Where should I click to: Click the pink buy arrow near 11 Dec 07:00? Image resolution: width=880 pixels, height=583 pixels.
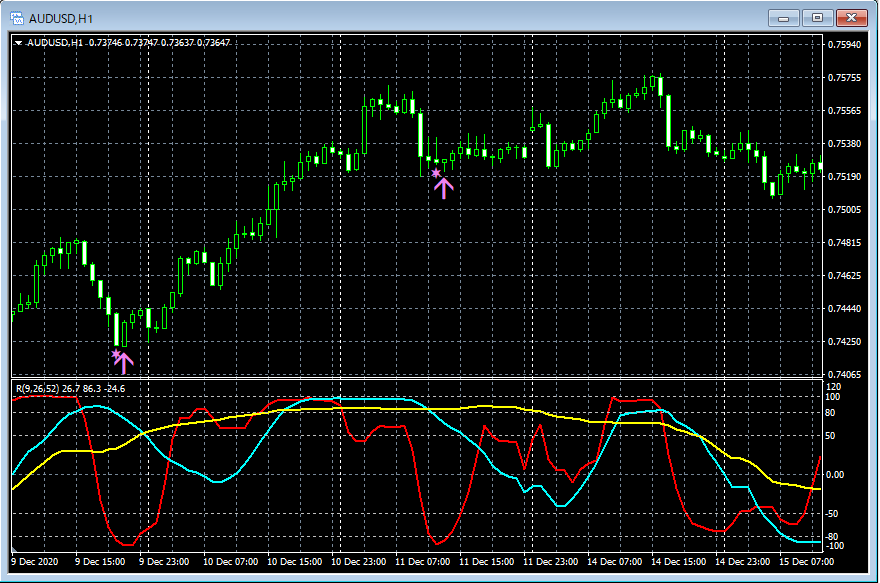444,187
